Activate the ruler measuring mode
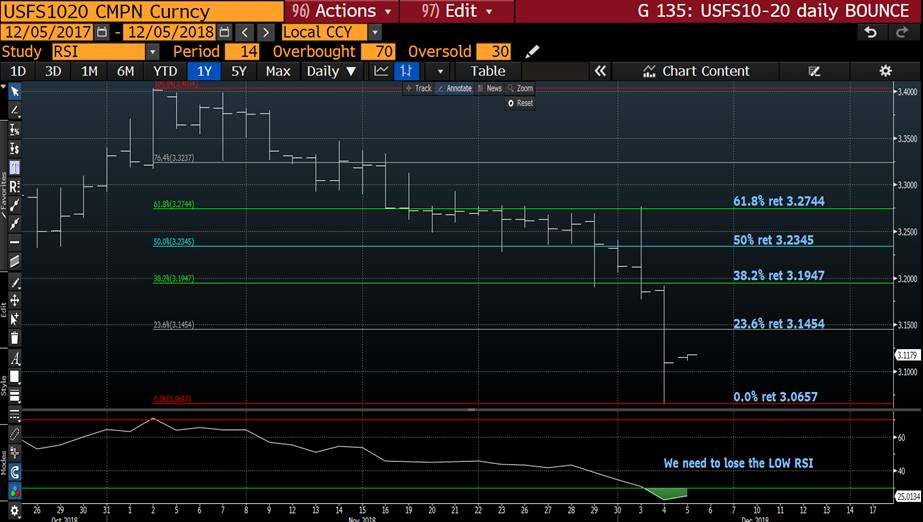Screen dimensions: 923x522 click(x=15, y=434)
